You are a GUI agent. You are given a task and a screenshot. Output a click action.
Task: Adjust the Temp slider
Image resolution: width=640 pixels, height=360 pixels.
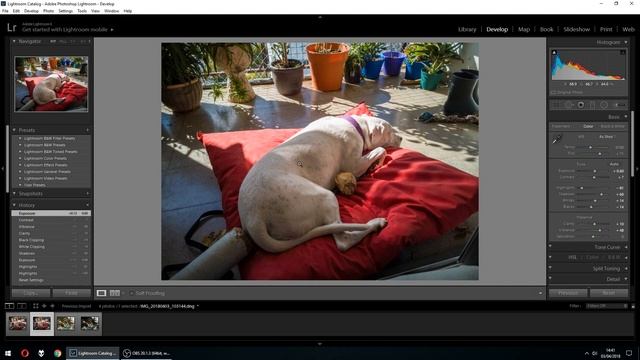590,147
